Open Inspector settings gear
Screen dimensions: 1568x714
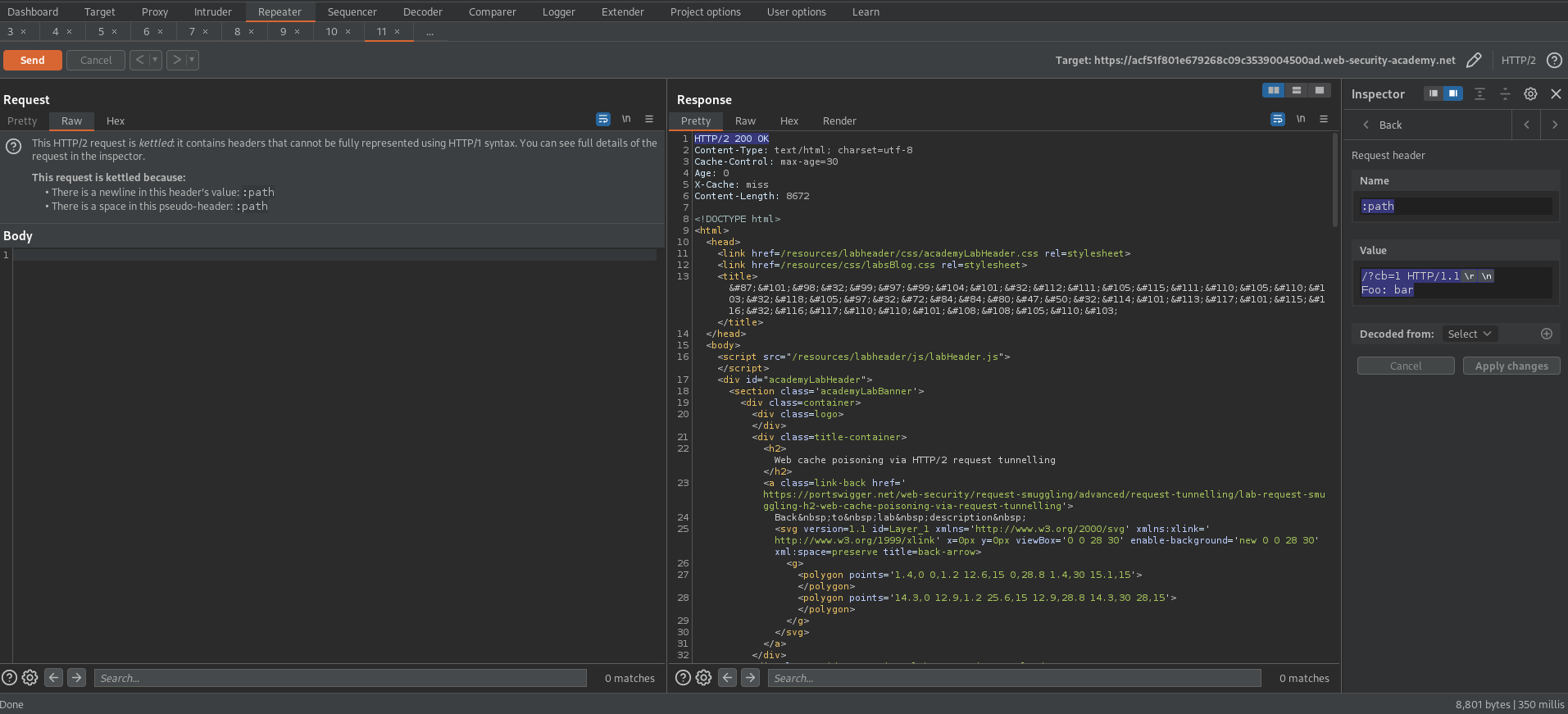tap(1530, 93)
